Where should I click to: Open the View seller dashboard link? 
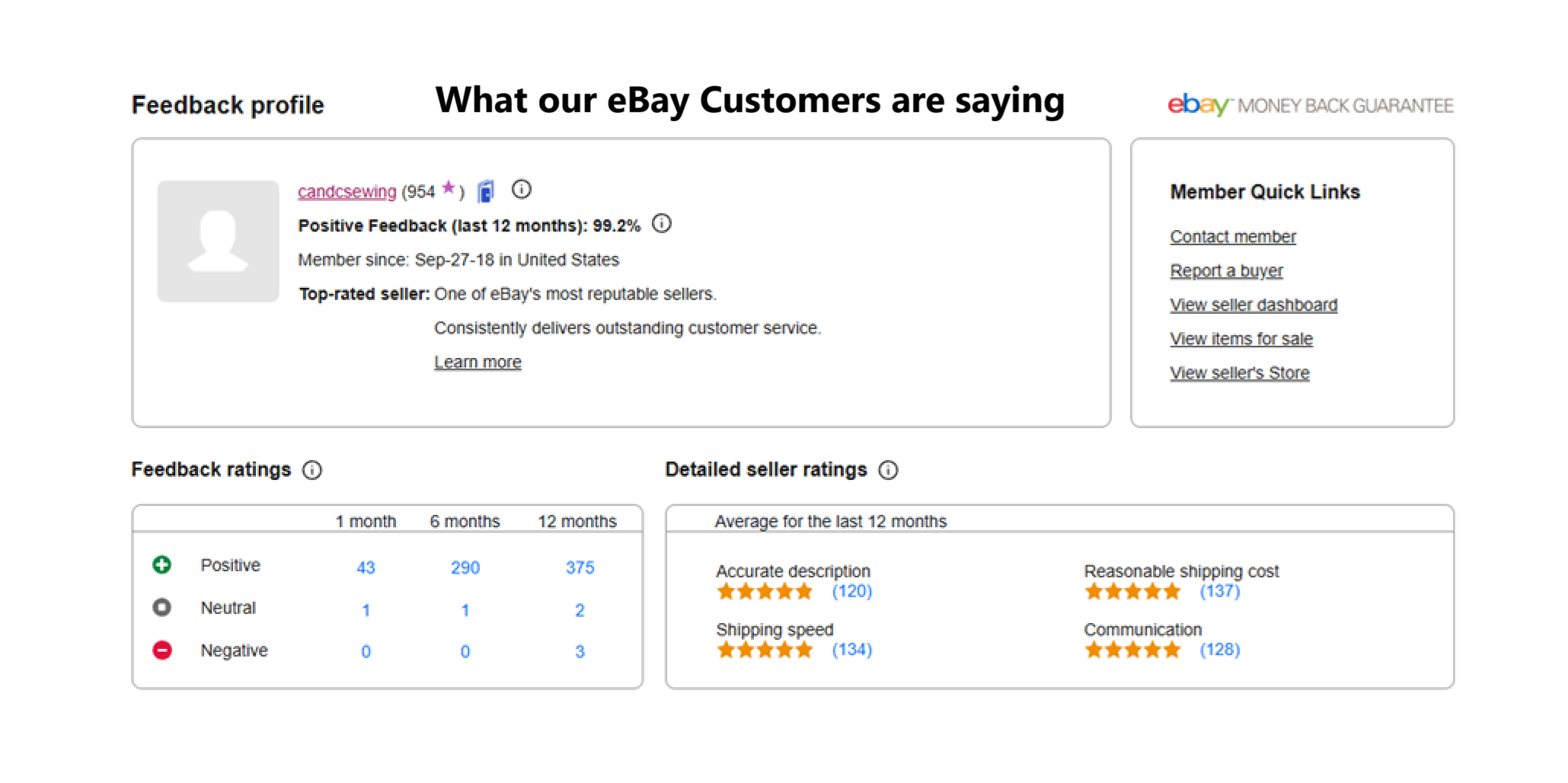tap(1253, 305)
